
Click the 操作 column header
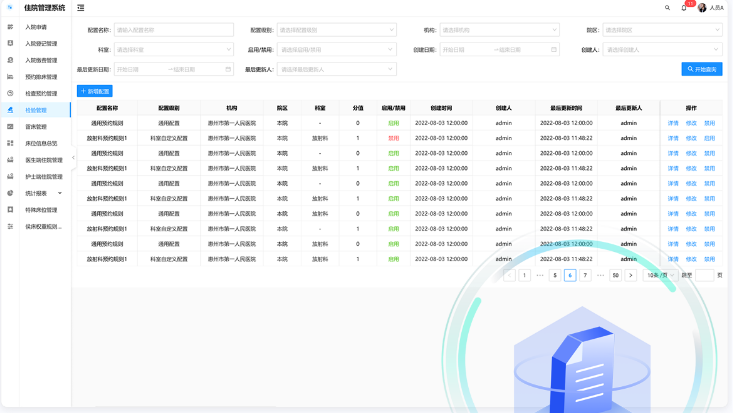point(691,108)
